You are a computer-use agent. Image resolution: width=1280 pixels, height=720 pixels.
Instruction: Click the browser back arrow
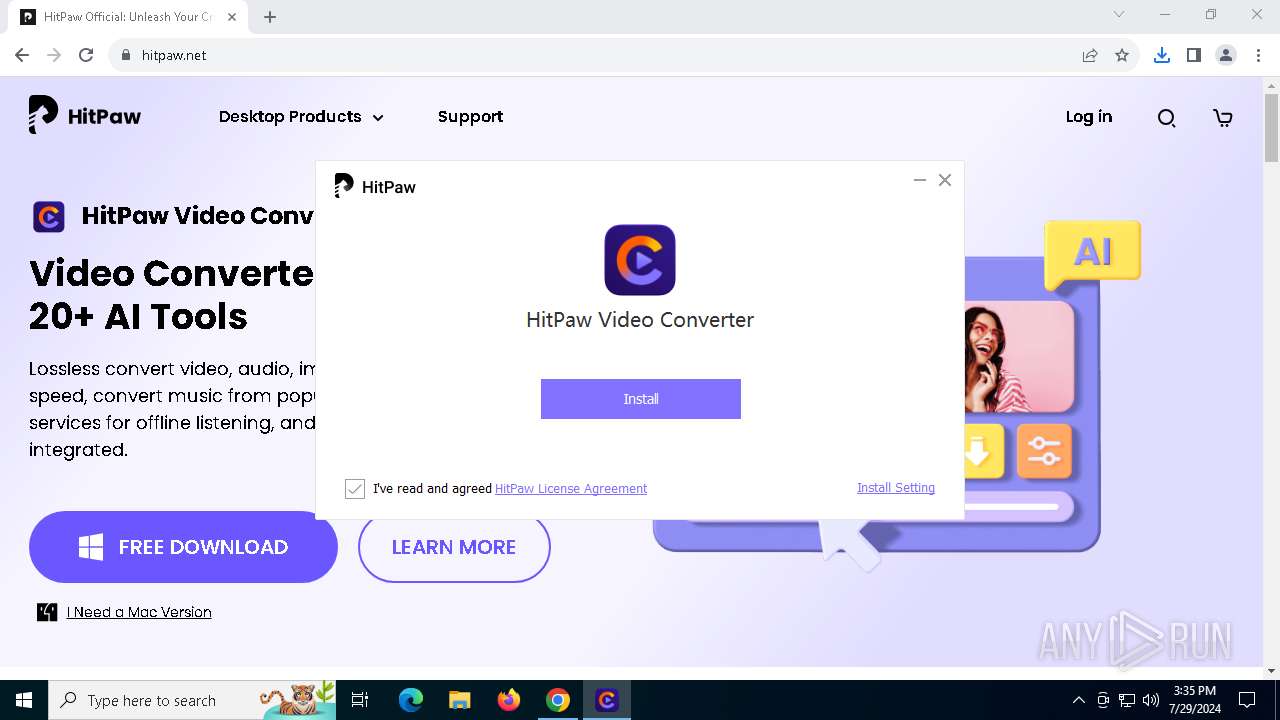(22, 55)
